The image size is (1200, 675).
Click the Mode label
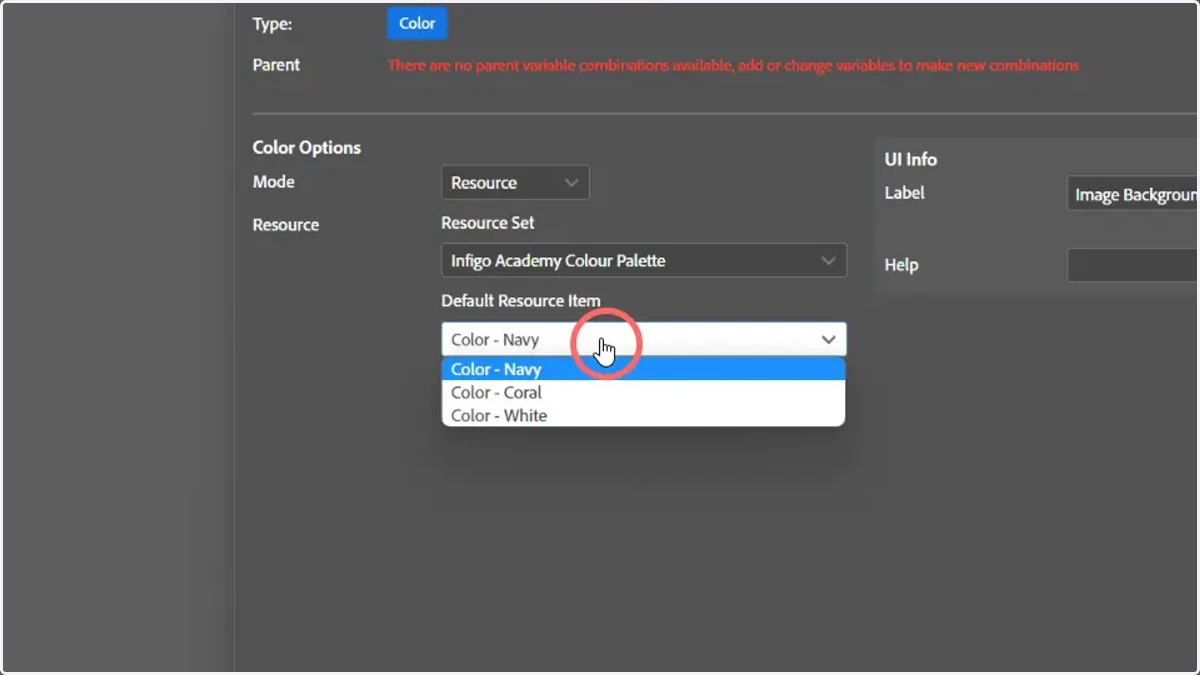pos(274,182)
